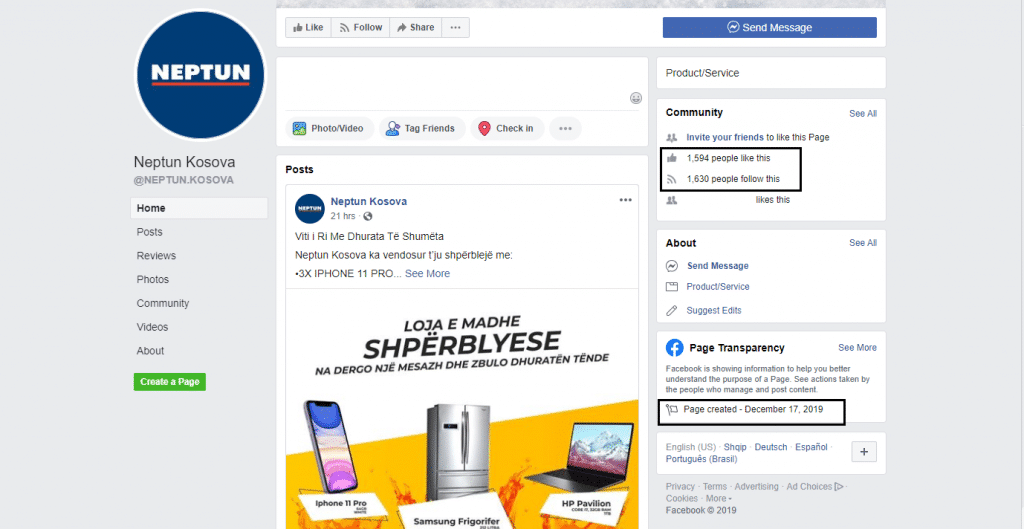Share the Neptun Kosova page

tap(416, 27)
